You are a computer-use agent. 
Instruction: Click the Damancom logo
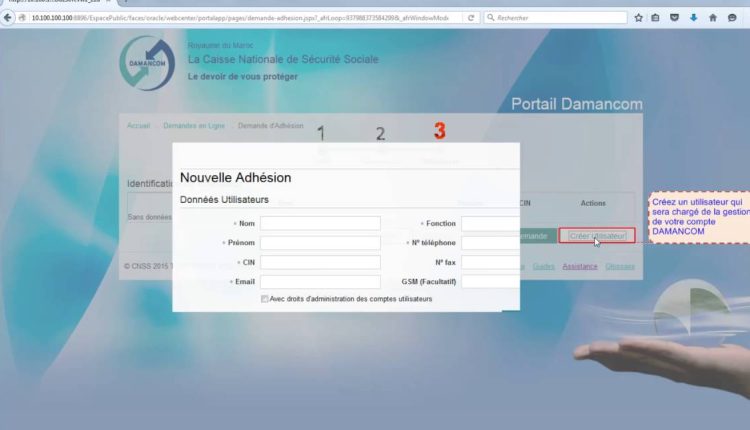147,63
